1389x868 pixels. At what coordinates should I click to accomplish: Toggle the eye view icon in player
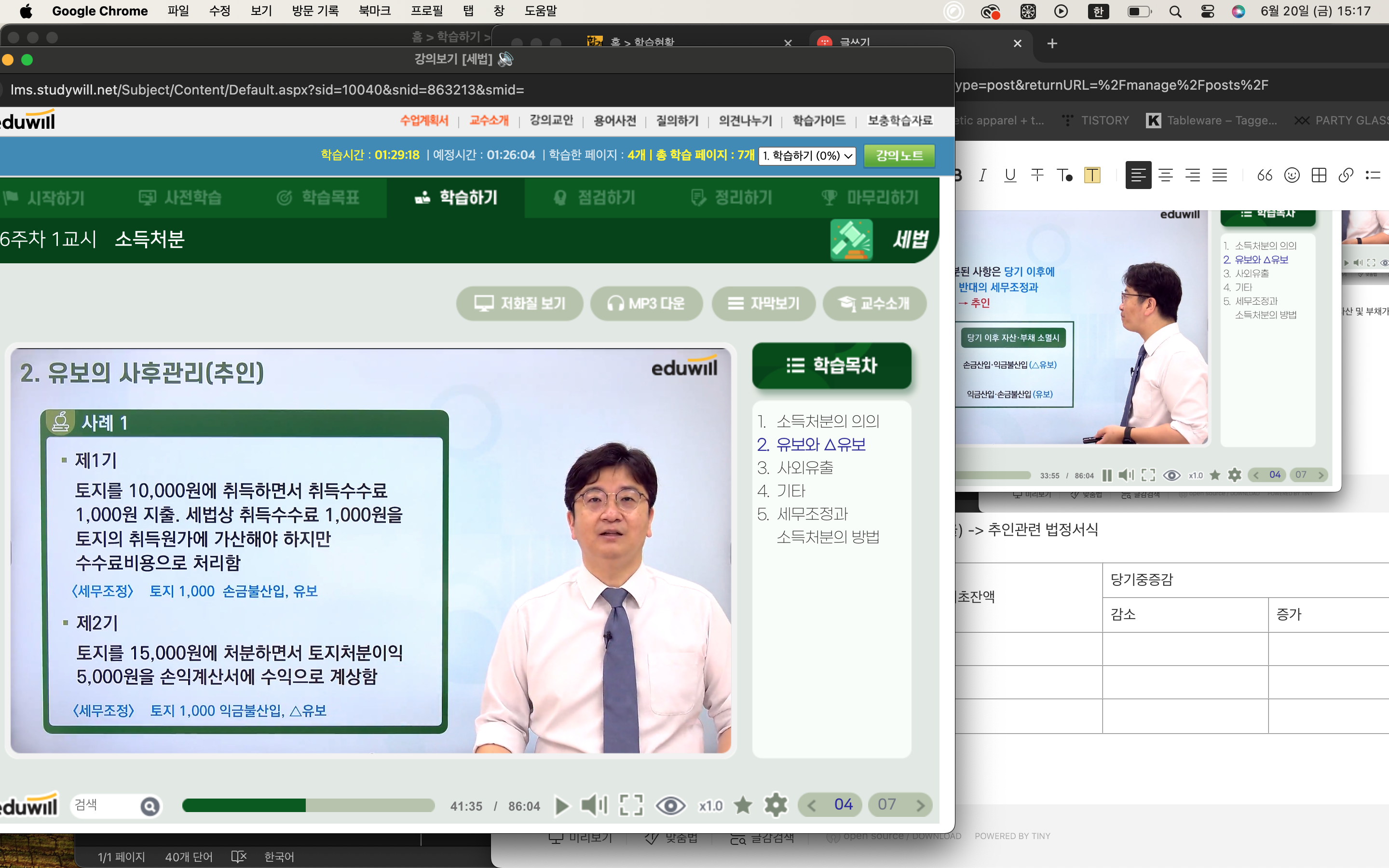pos(670,805)
